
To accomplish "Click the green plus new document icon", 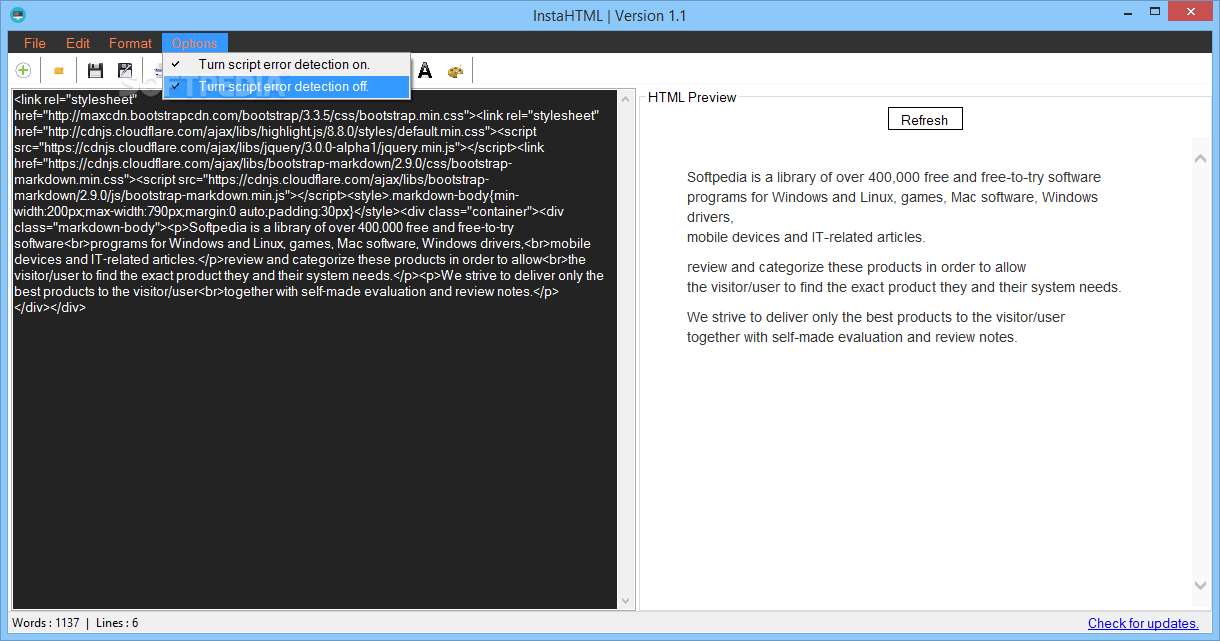I will pyautogui.click(x=22, y=70).
